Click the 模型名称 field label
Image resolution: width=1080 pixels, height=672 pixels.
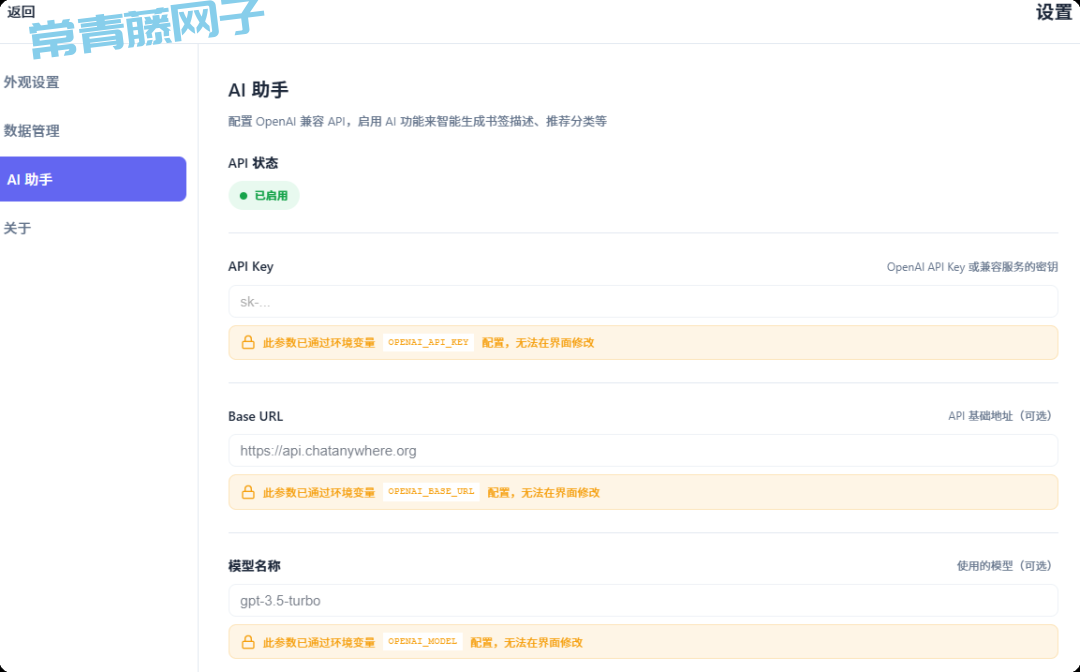261,566
